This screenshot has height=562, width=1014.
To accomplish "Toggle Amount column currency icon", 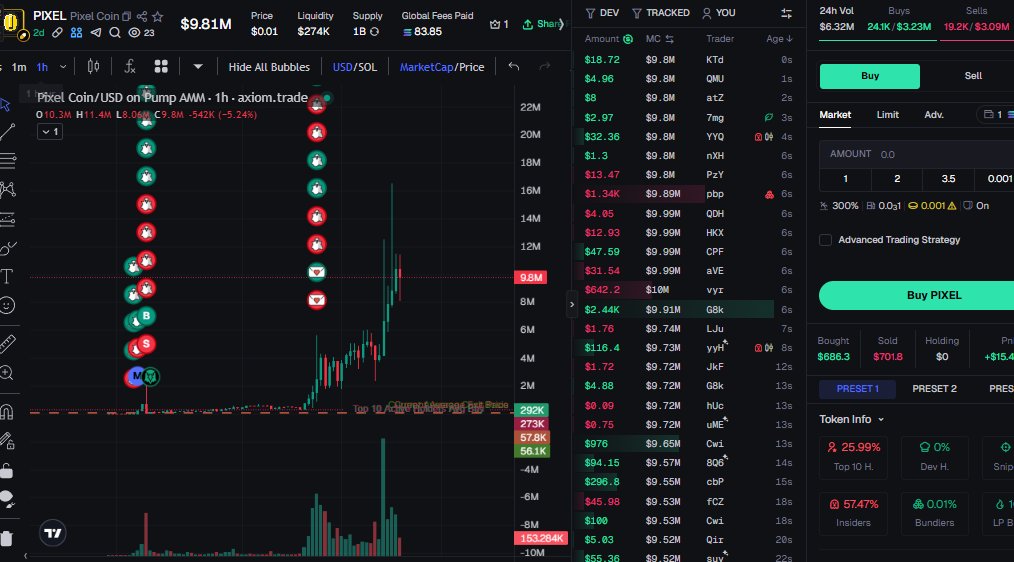I will (x=627, y=39).
